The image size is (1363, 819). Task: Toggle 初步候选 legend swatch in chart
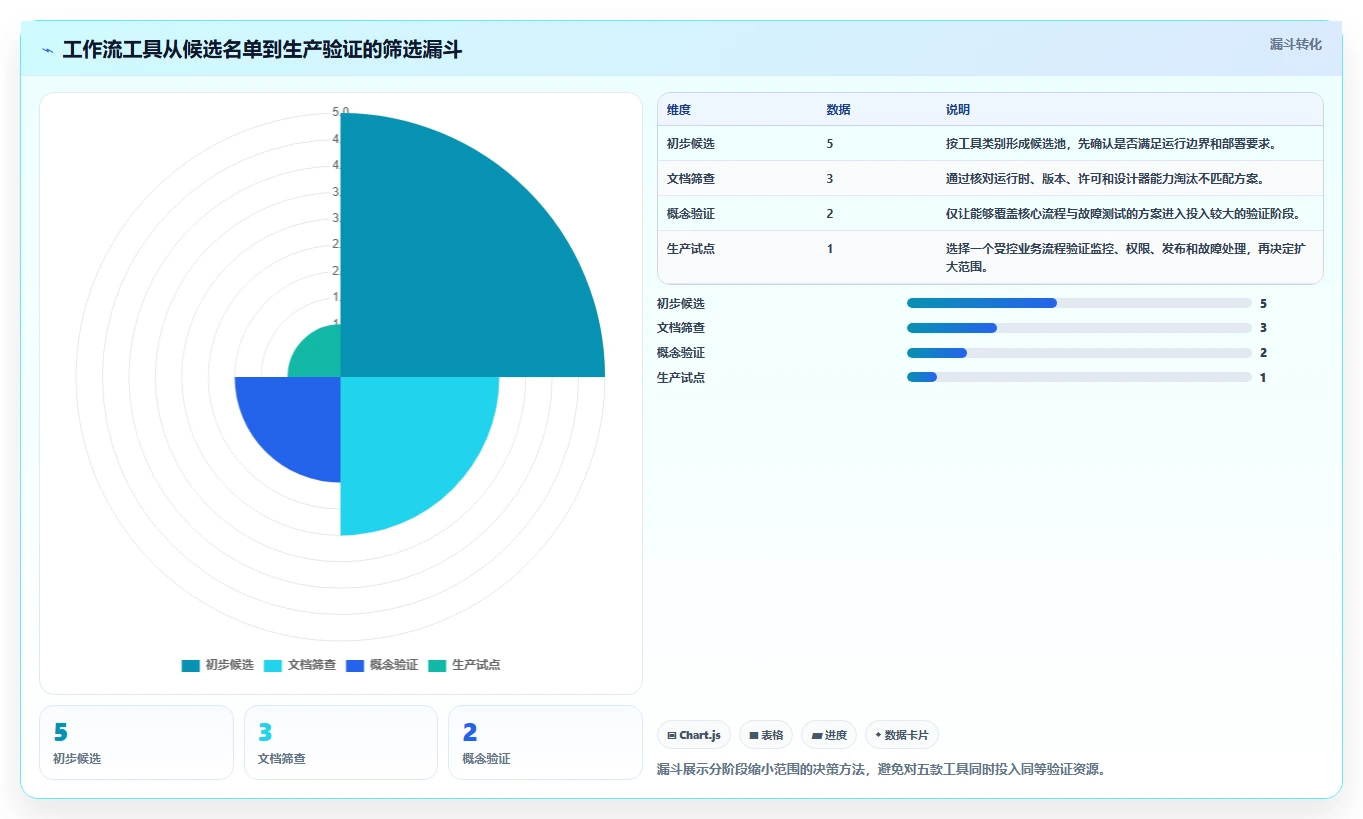(x=191, y=665)
